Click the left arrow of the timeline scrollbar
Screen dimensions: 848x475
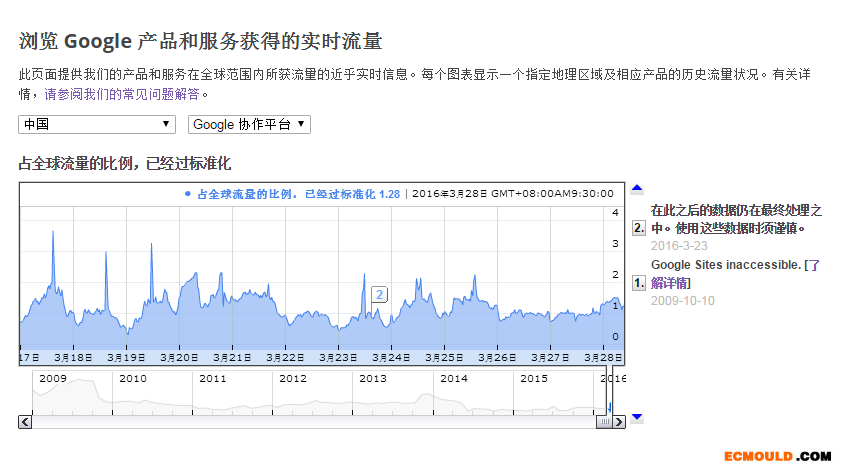point(24,422)
